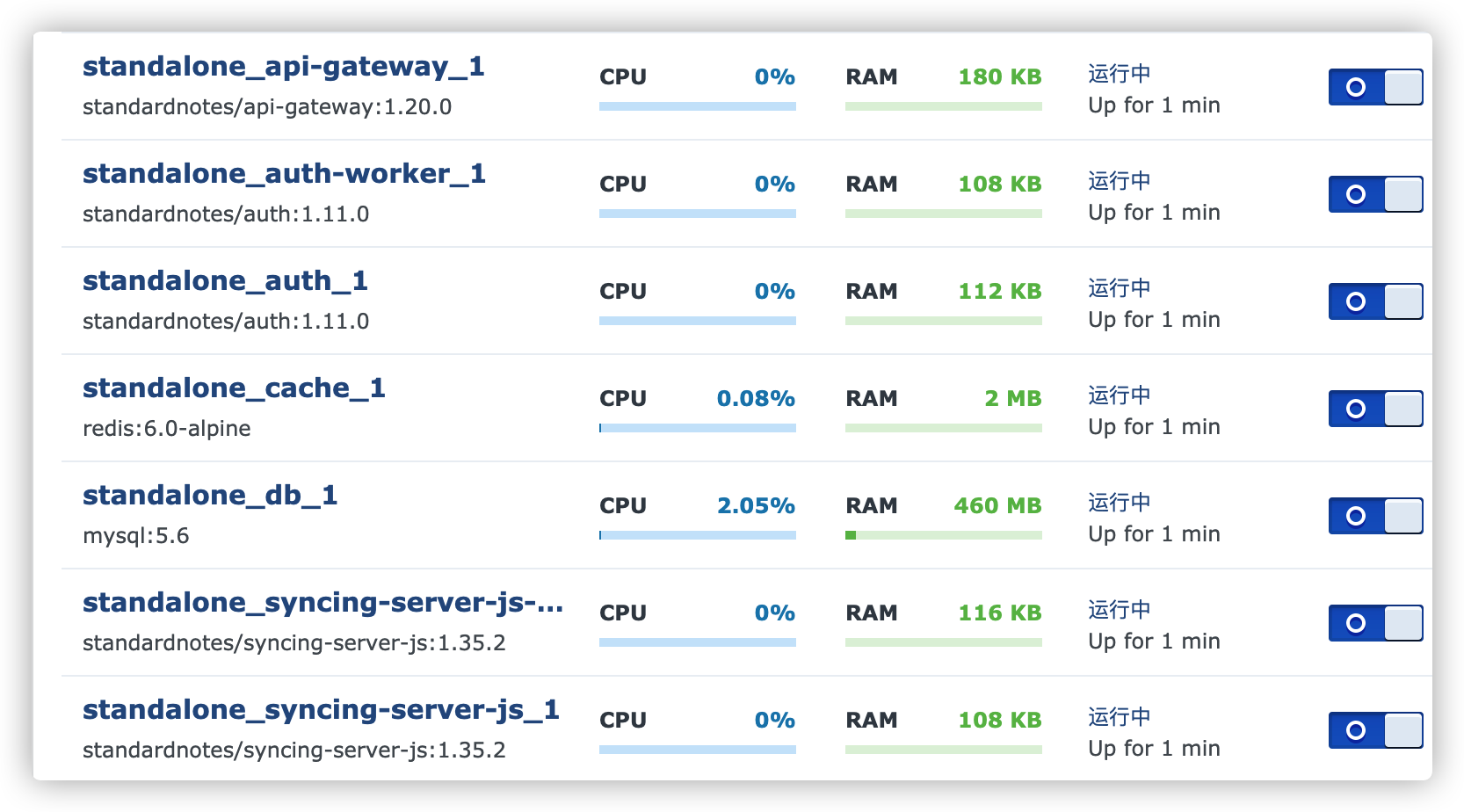This screenshot has height=812, width=1464.
Task: Select the CPU usage bar for standalone_db_1
Action: coord(698,535)
